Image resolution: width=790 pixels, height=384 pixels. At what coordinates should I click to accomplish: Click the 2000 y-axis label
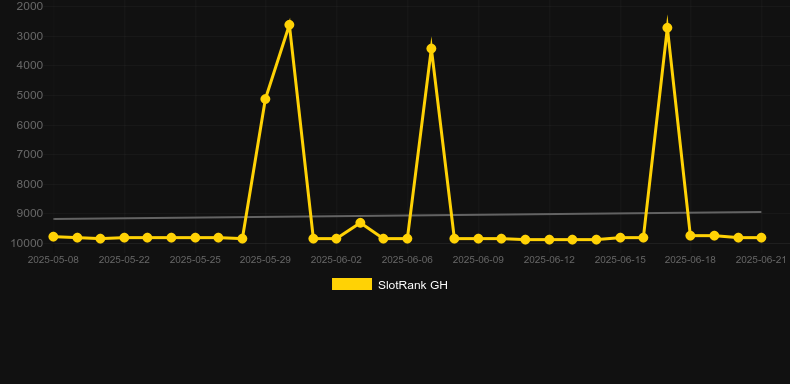(x=30, y=6)
